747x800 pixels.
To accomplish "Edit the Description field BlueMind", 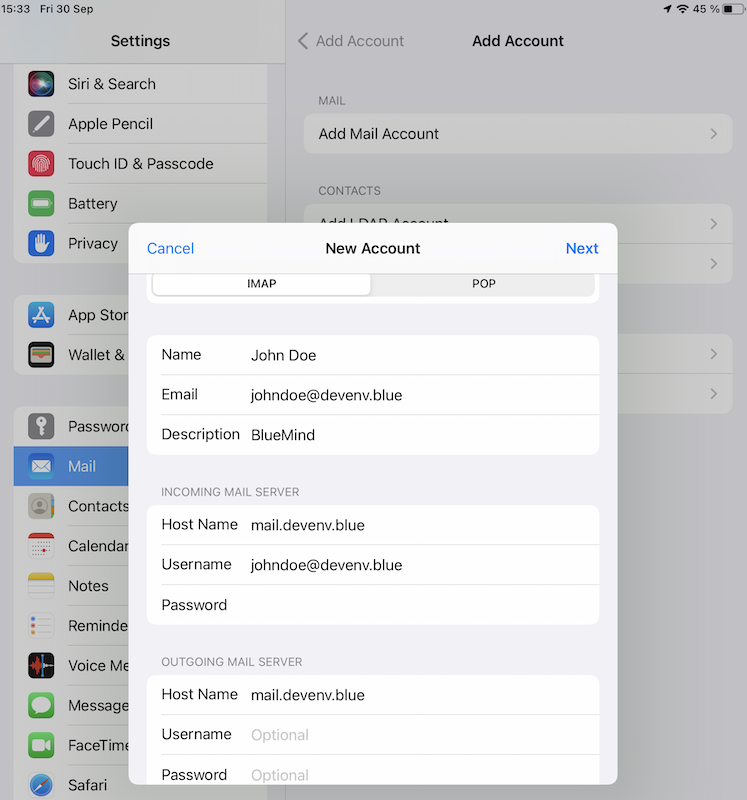I will (x=420, y=435).
